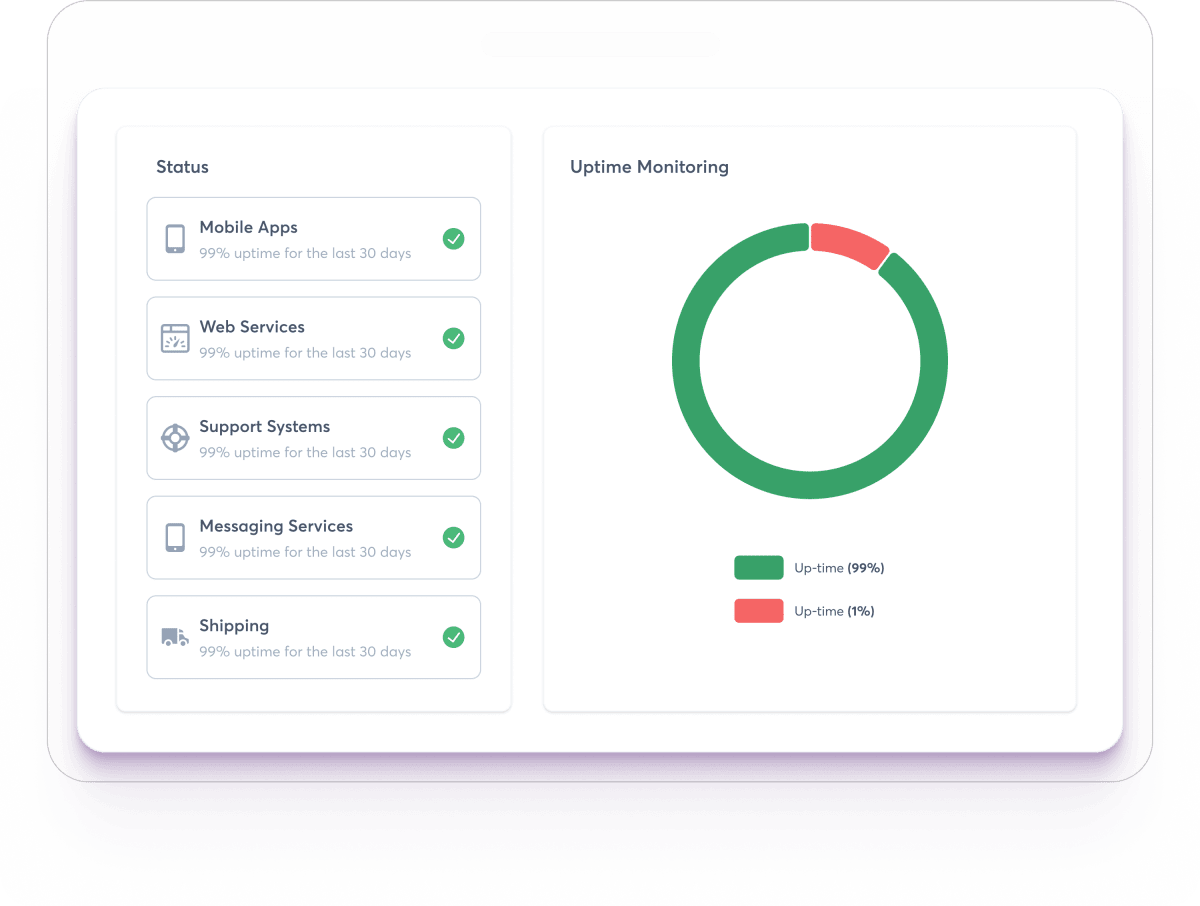Select the red 1% legend swatch
1200x906 pixels.
point(759,611)
